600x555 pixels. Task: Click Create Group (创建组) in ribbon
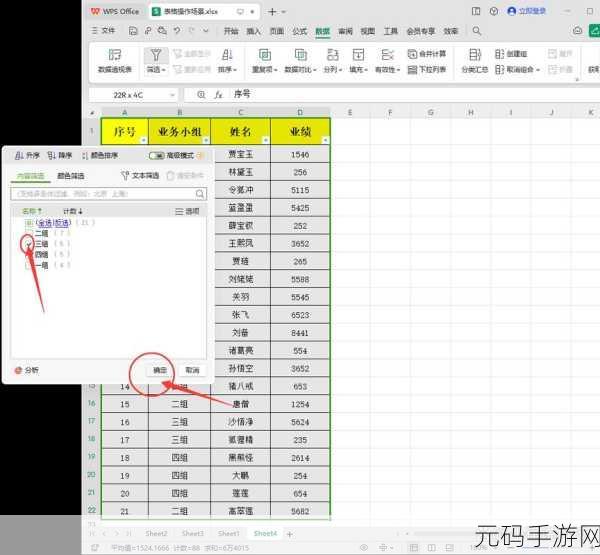click(x=511, y=54)
